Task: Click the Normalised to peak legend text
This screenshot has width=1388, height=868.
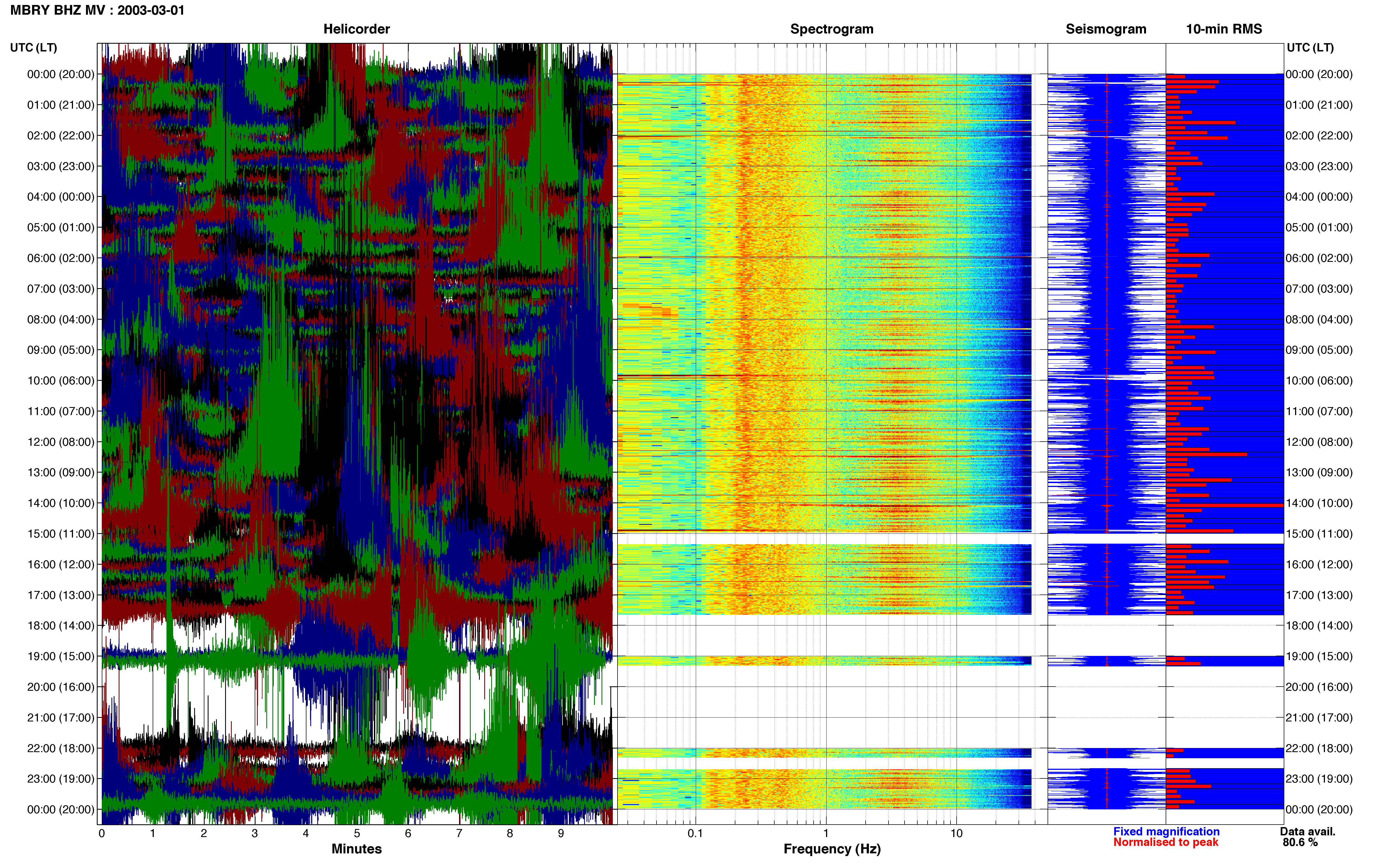Action: (x=1165, y=842)
